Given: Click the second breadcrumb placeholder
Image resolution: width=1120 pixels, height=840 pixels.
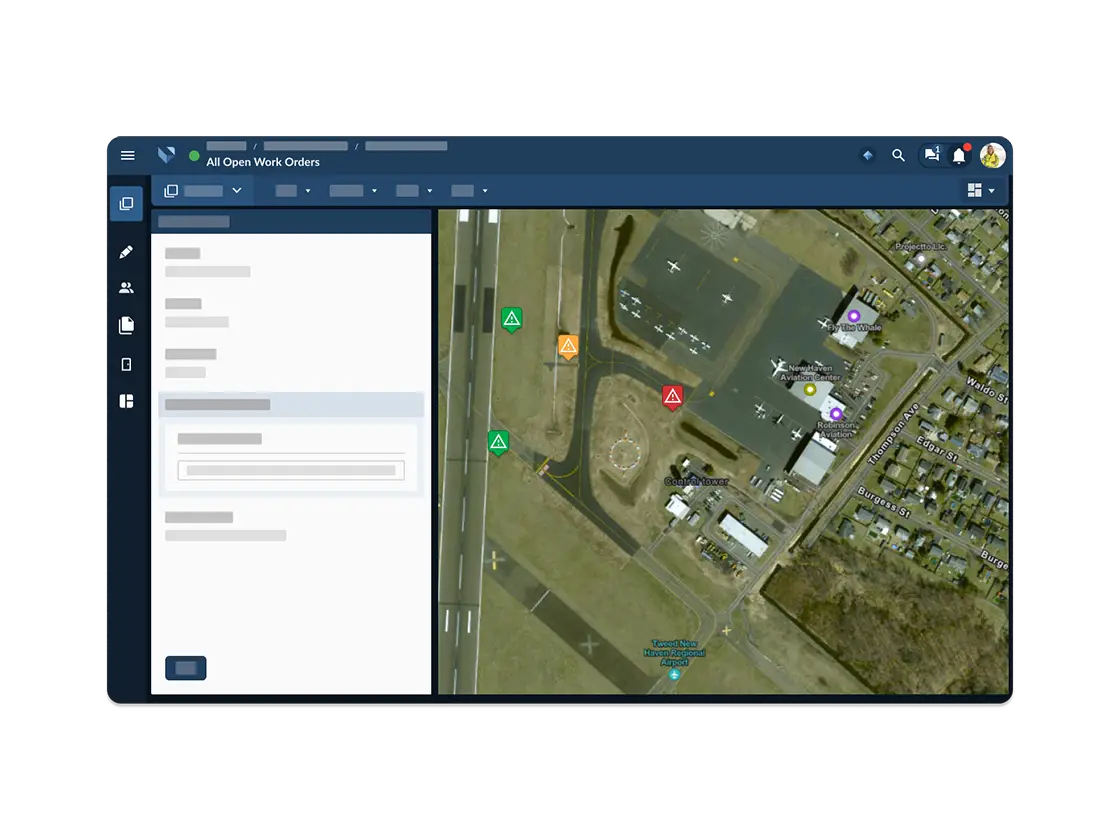Looking at the screenshot, I should [306, 146].
